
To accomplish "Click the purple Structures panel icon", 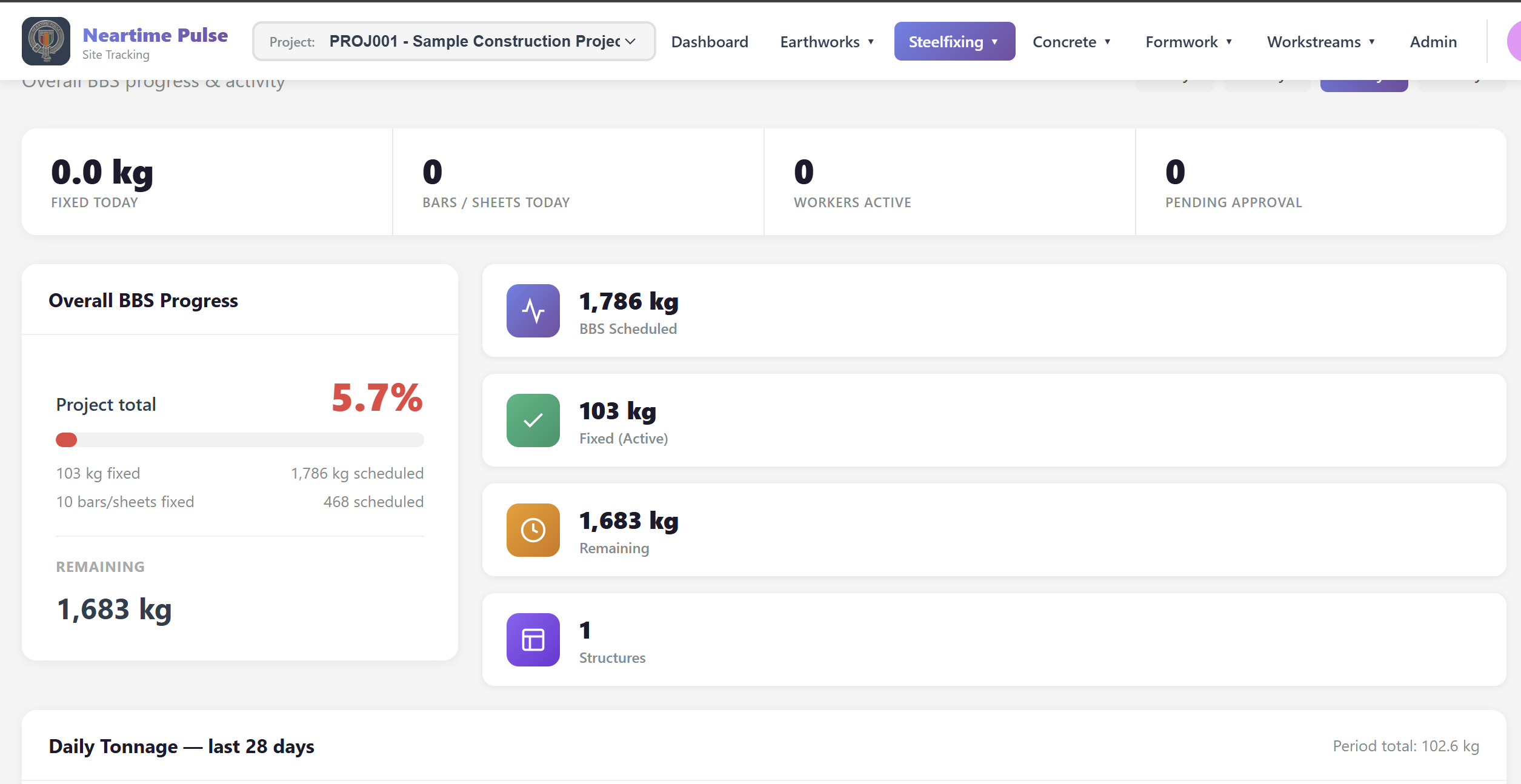I will click(533, 639).
